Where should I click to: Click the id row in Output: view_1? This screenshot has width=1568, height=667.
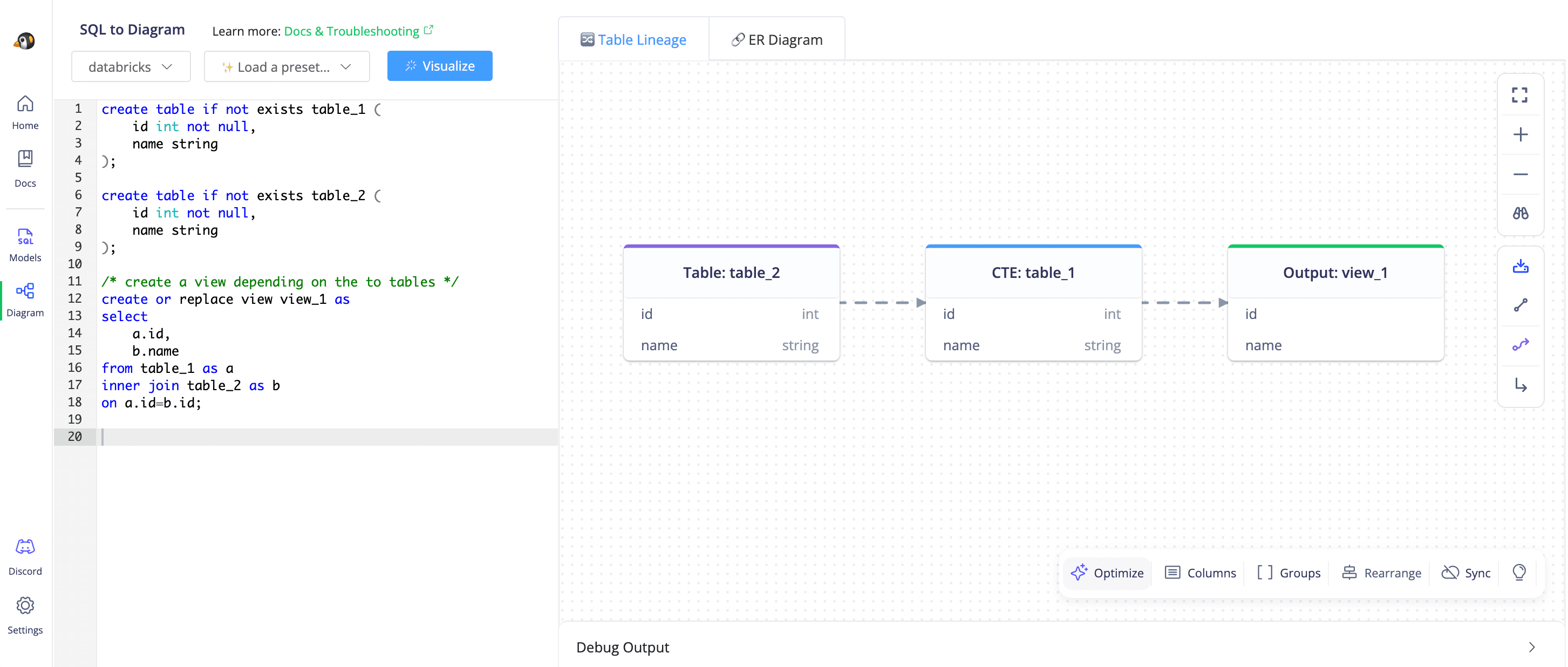click(1335, 314)
